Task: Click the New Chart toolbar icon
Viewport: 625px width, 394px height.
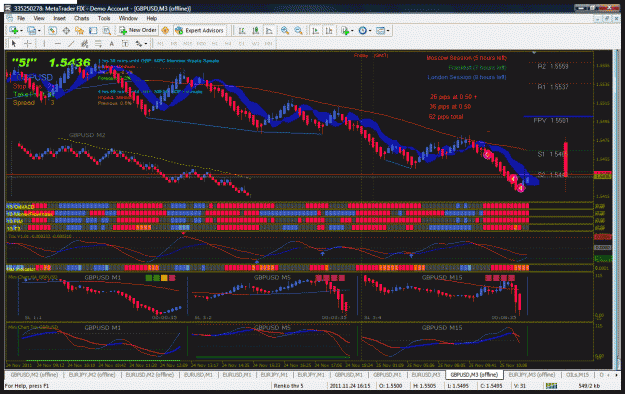Action: (14, 30)
